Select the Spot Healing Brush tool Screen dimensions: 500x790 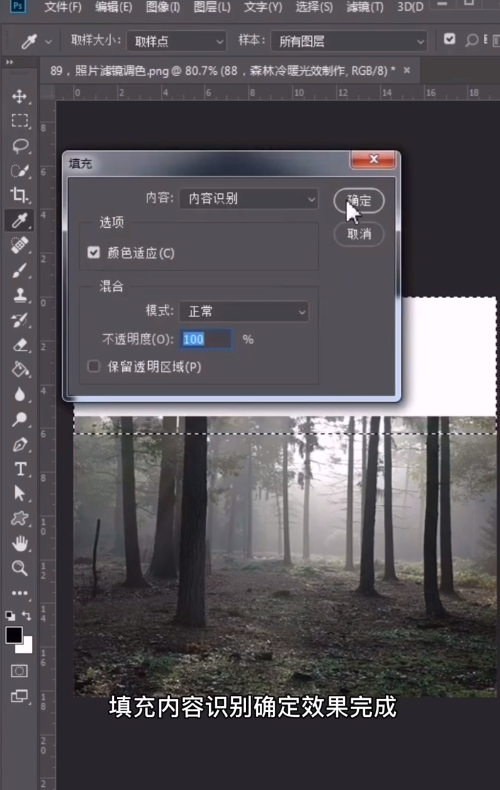[x=20, y=245]
